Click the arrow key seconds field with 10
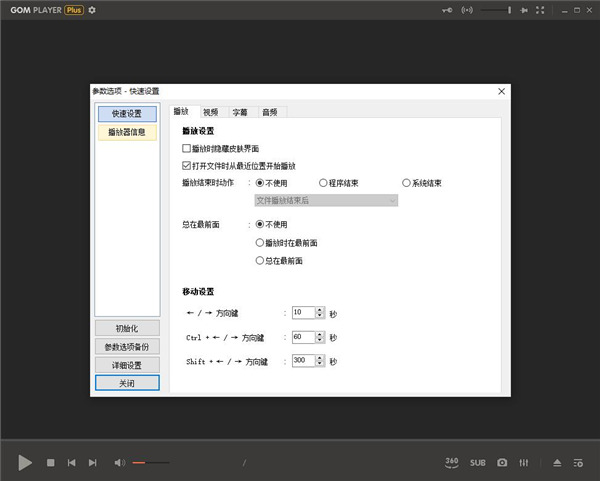600x481 pixels. [x=304, y=312]
